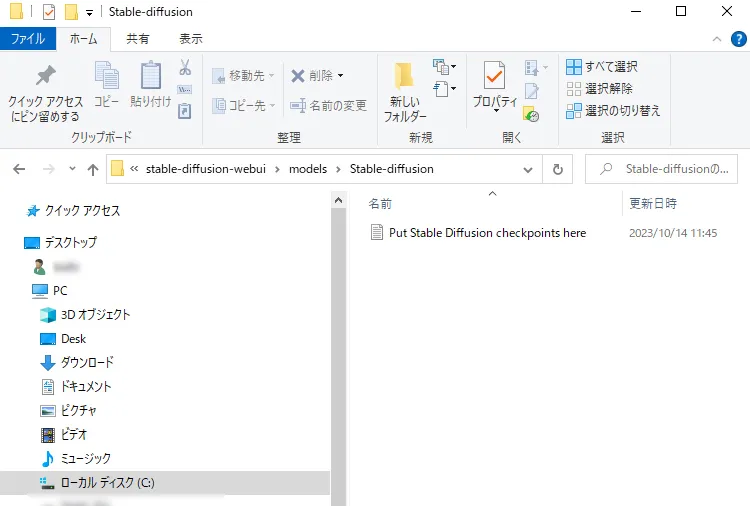This screenshot has width=750, height=506.
Task: Click models in the address path
Action: (308, 169)
